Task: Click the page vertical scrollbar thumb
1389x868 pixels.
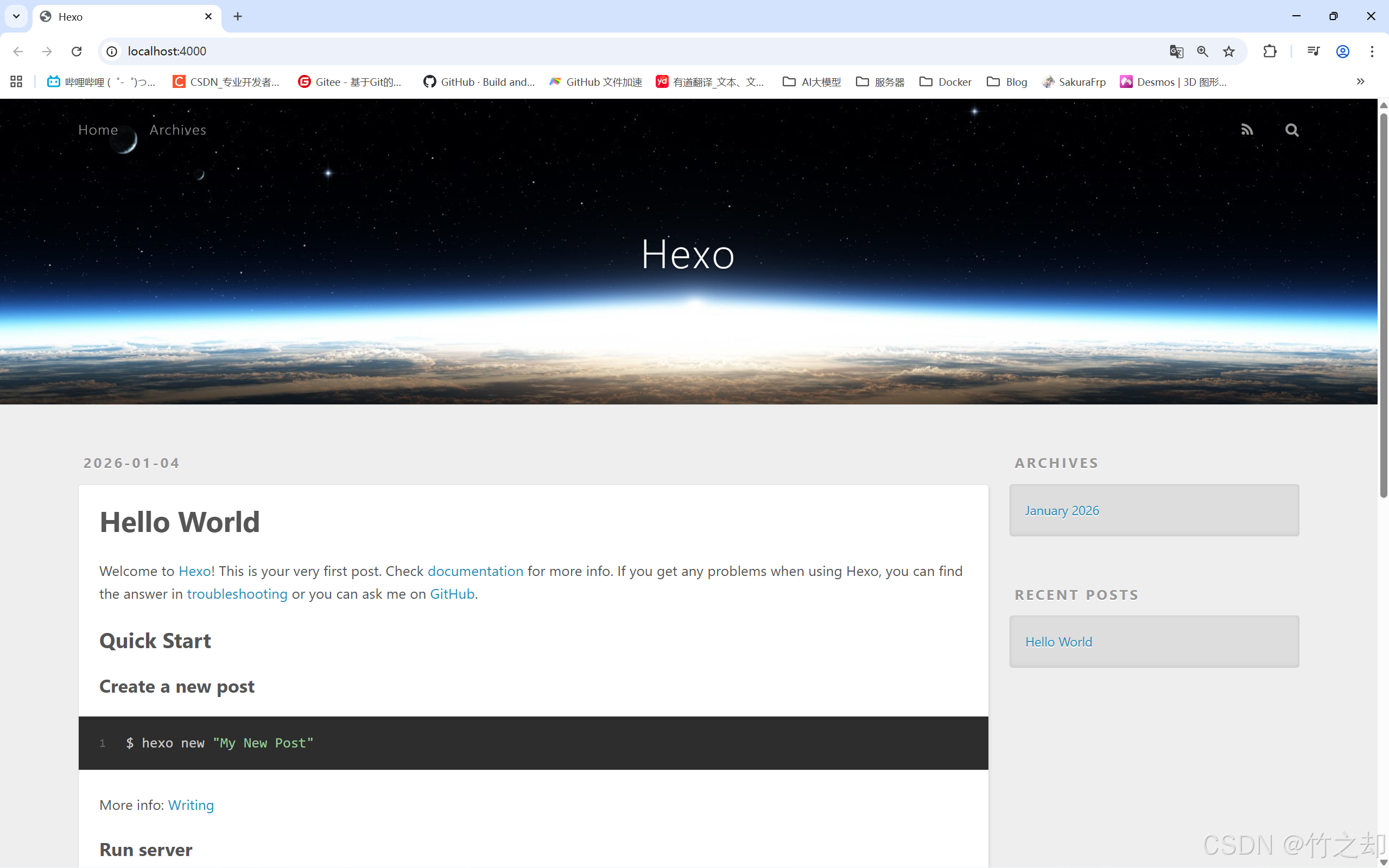Action: pos(1383,304)
